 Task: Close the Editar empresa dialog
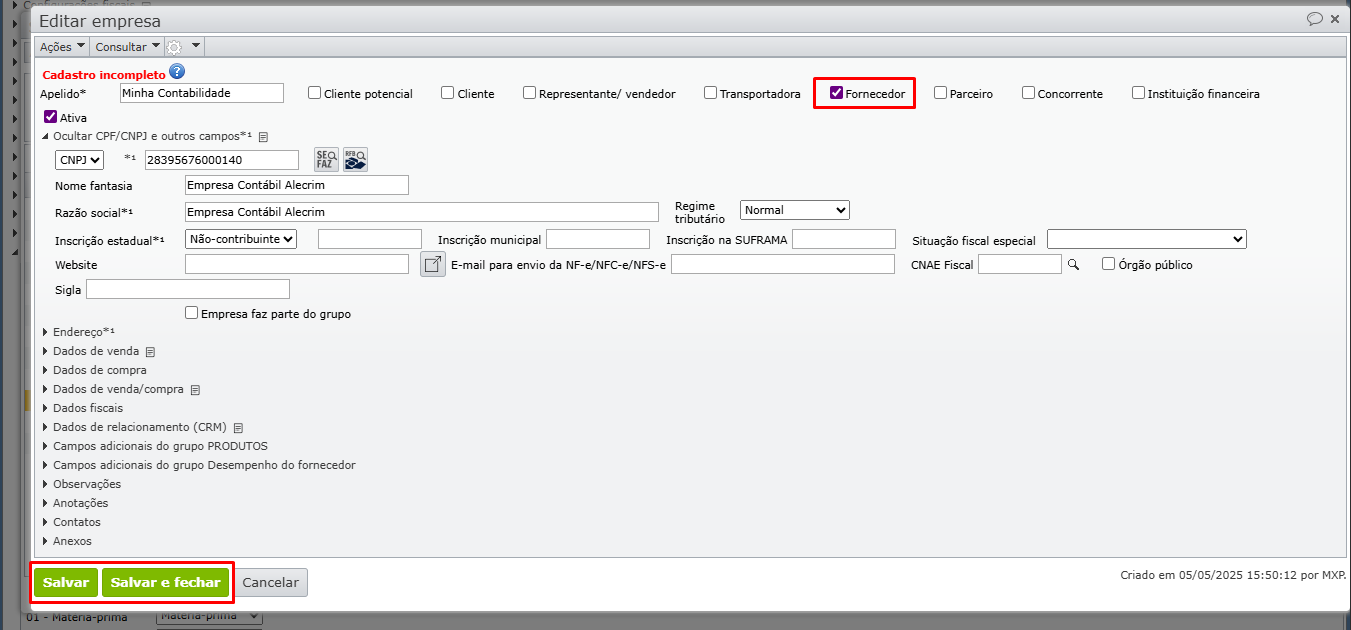[1335, 19]
